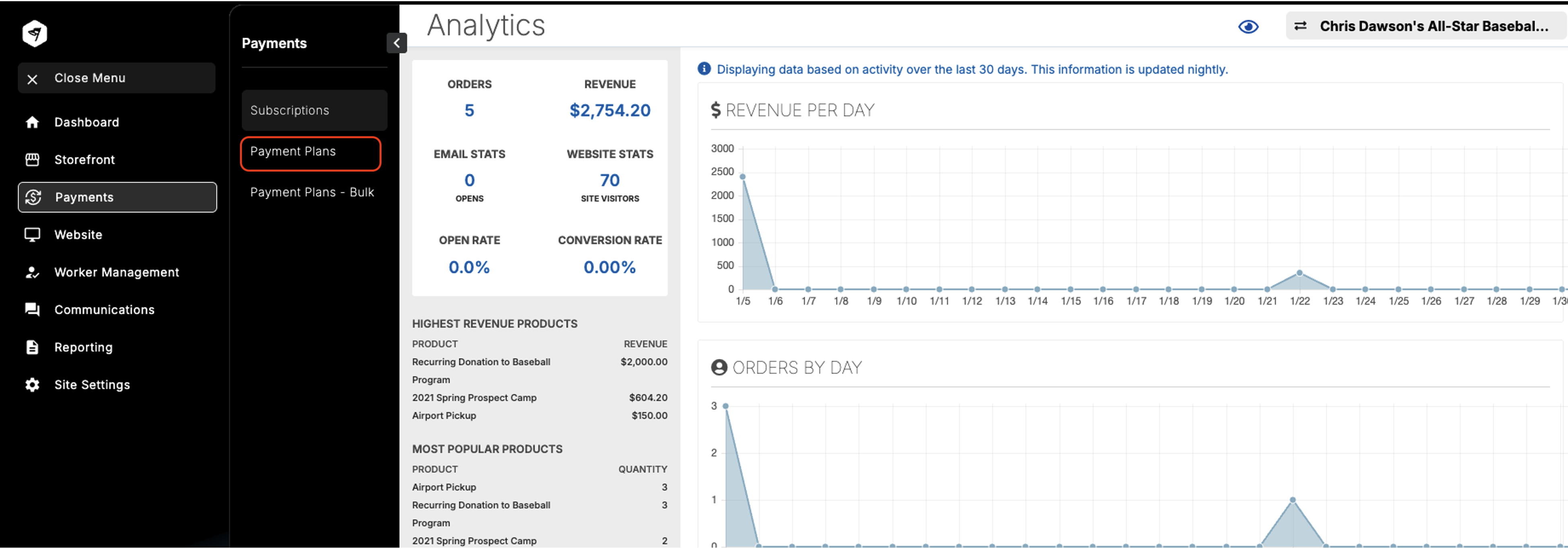Click Recurring Donation row with $2,000.00

[540, 370]
